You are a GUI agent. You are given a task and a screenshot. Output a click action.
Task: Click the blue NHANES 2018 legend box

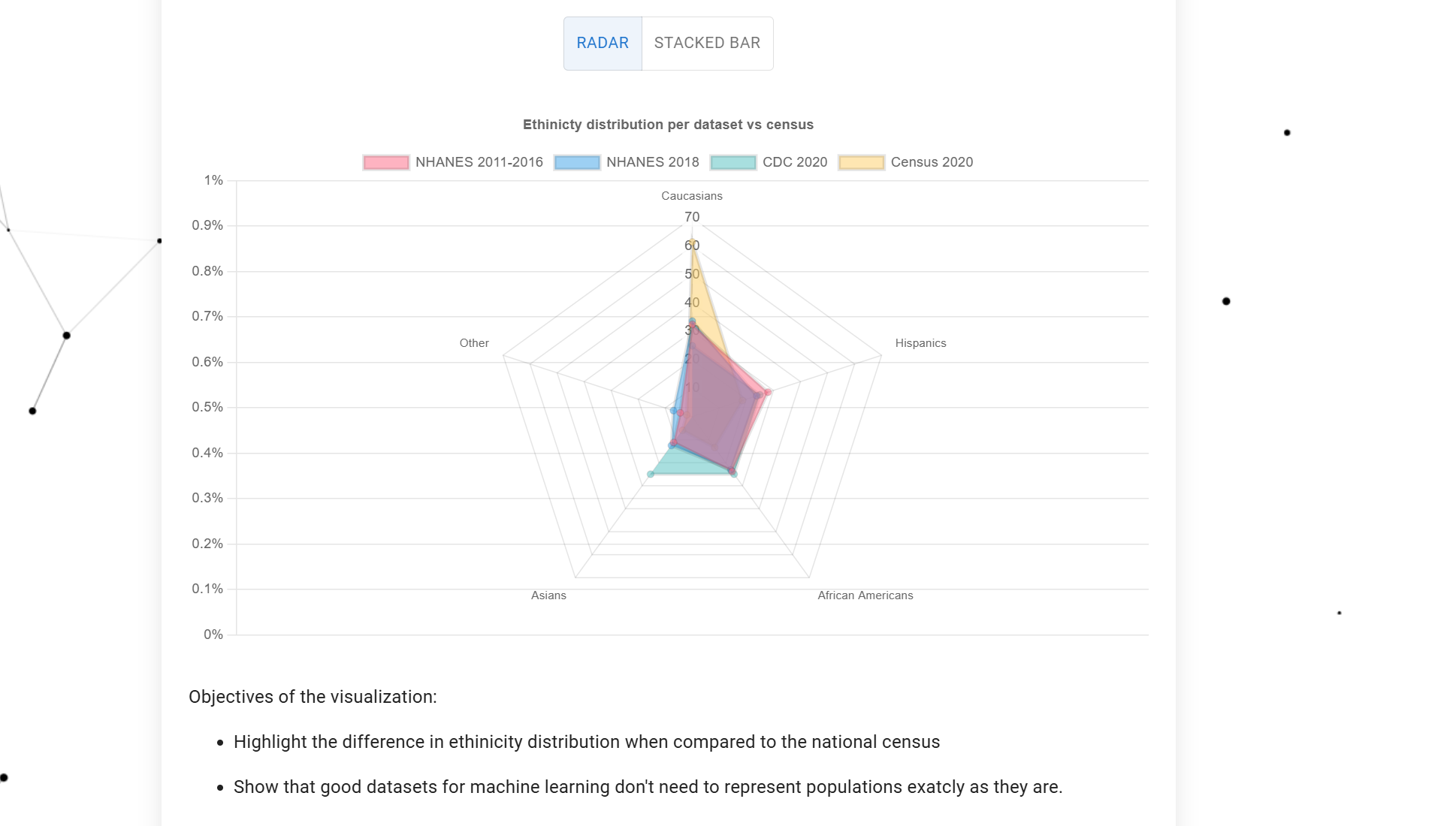click(x=577, y=162)
